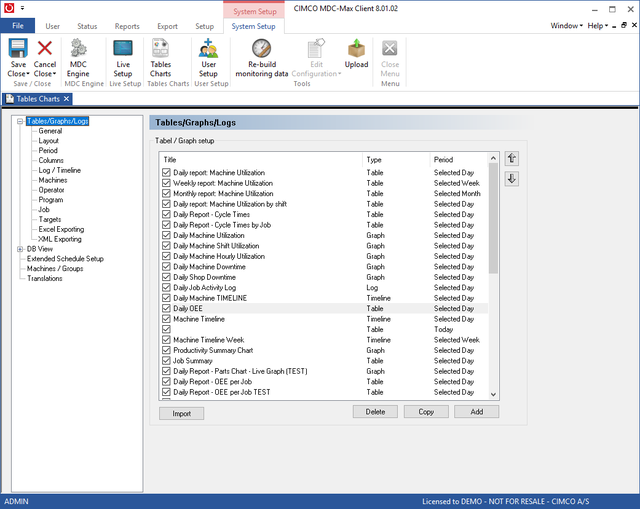Click Re-build monitoring data gauge icon

tap(262, 48)
